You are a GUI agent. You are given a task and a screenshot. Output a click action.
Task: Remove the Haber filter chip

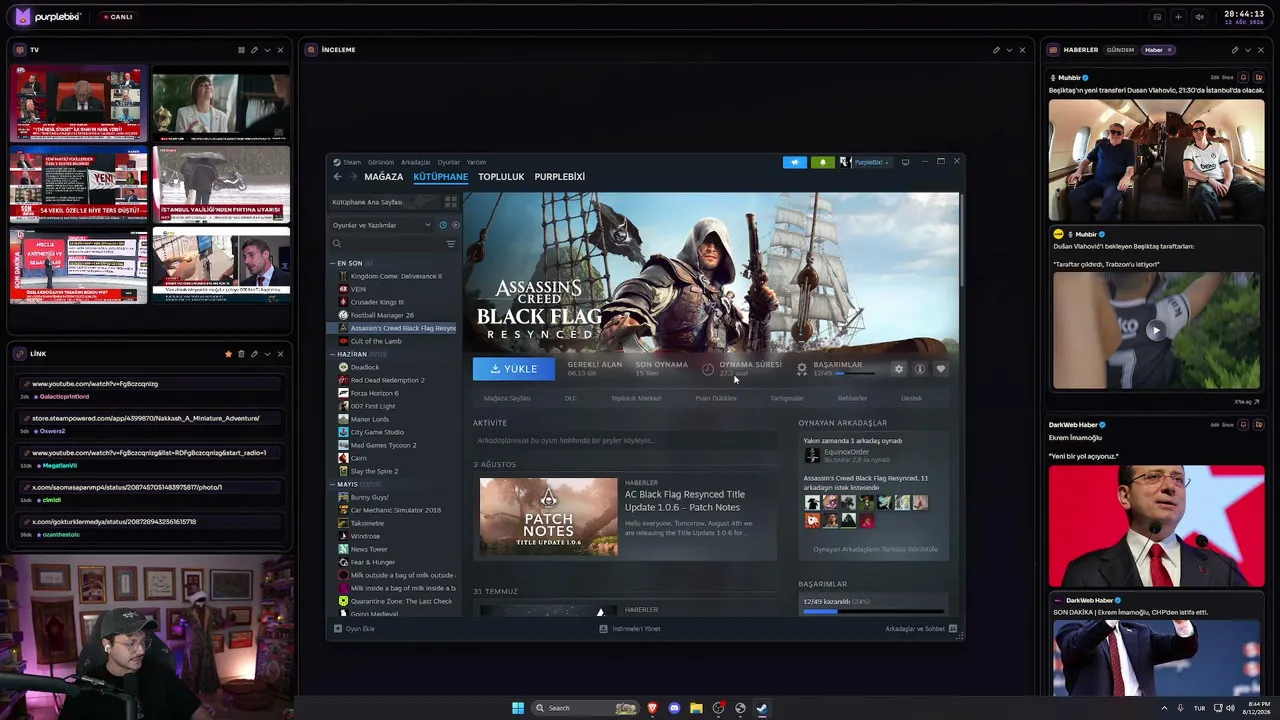pos(1169,50)
